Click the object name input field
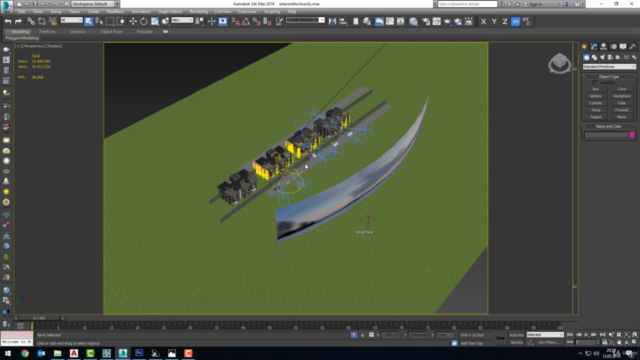This screenshot has height=360, width=640. (x=606, y=135)
